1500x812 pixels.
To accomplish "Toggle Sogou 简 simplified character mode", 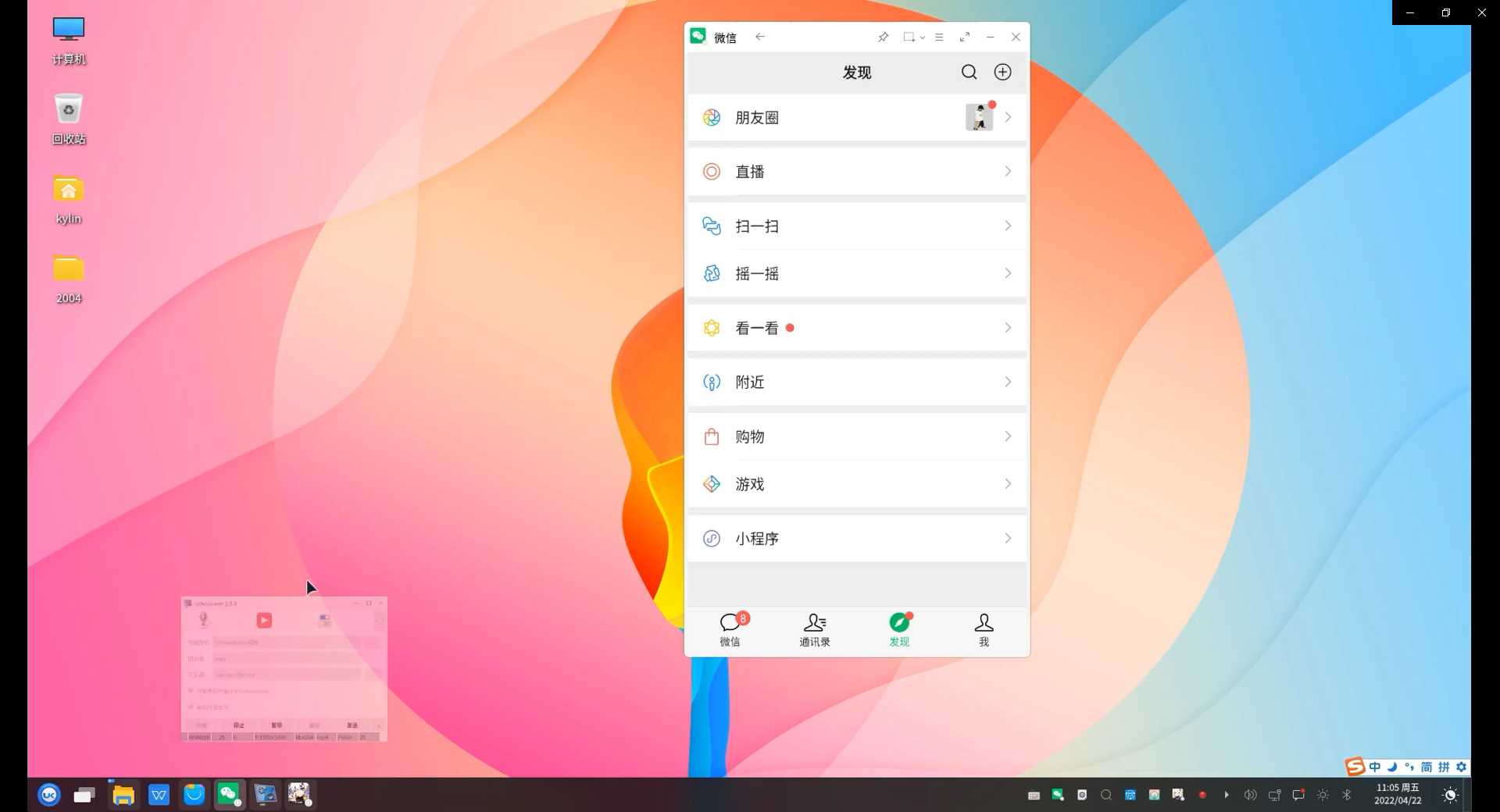I will 1427,767.
